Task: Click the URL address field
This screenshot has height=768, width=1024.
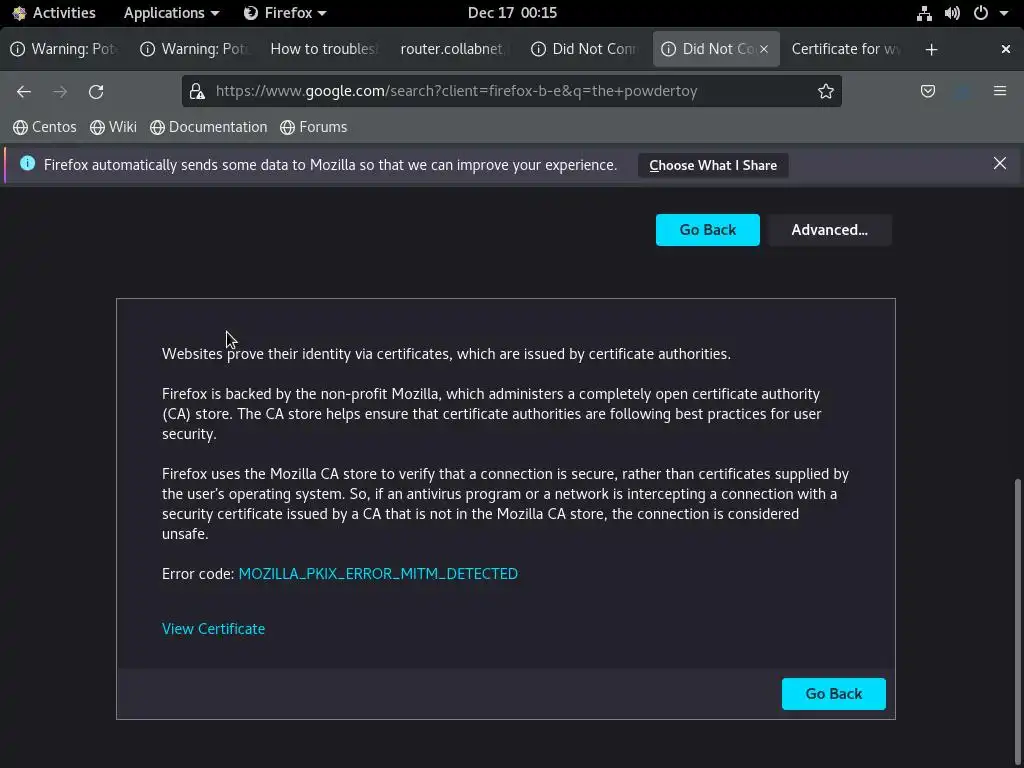Action: [x=511, y=91]
